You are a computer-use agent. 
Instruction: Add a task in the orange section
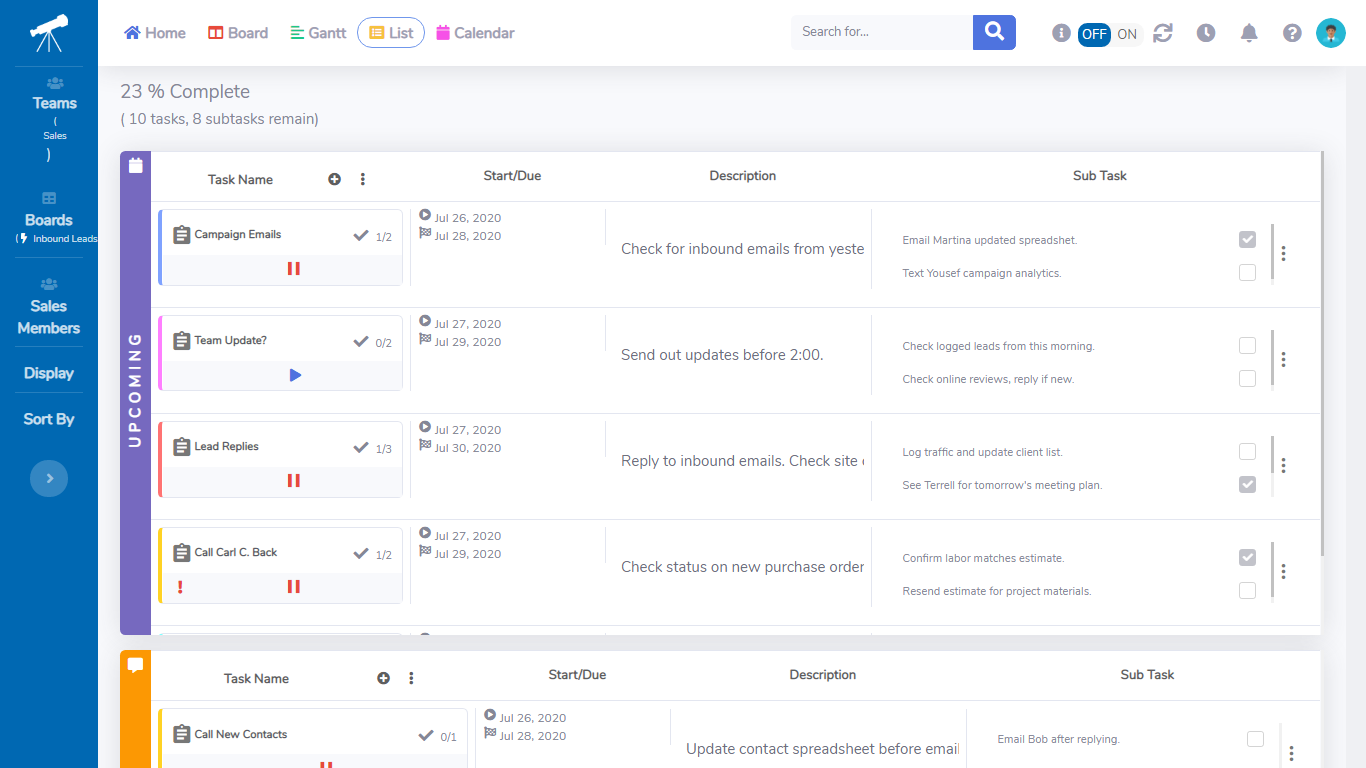pos(383,678)
